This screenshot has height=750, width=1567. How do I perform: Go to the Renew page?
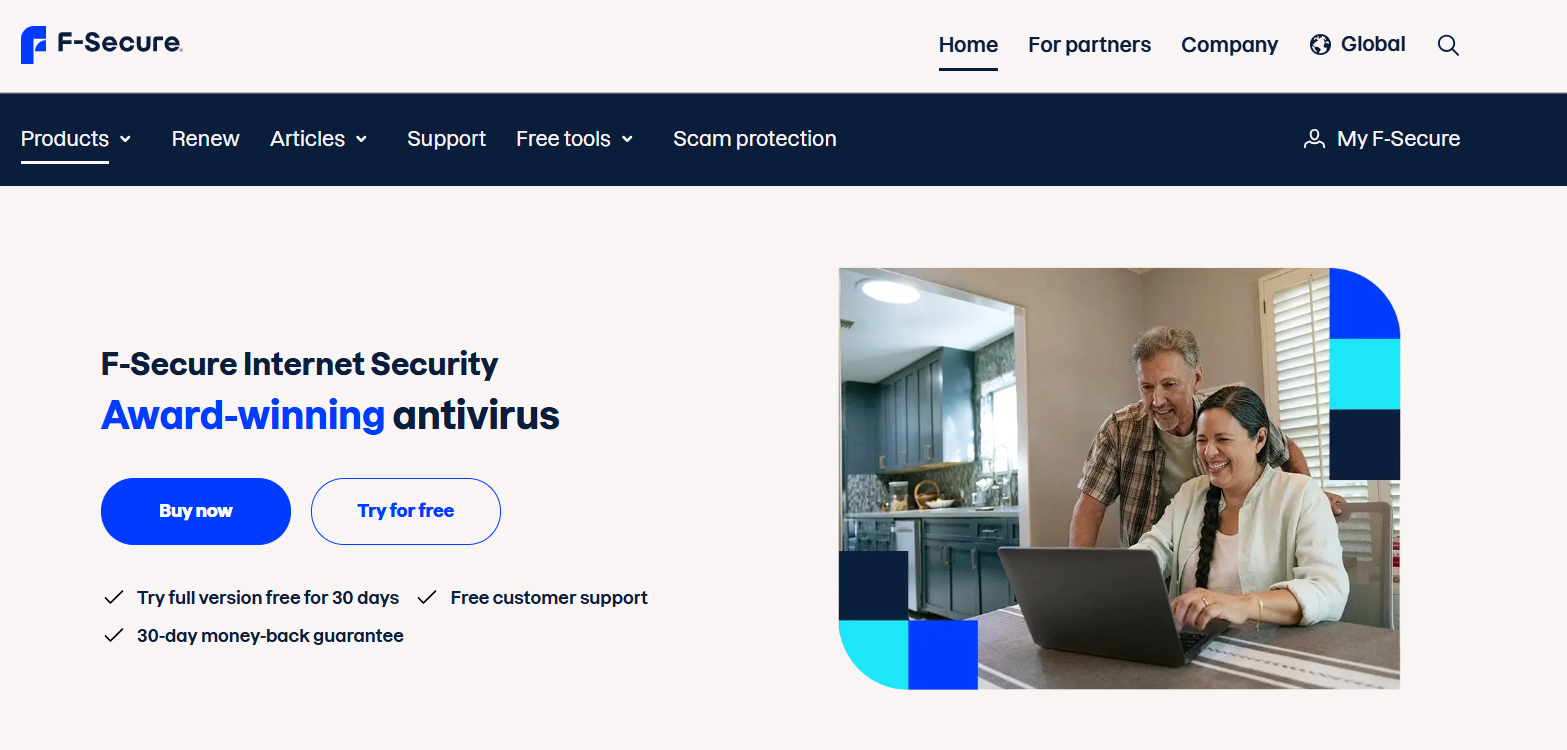(205, 139)
